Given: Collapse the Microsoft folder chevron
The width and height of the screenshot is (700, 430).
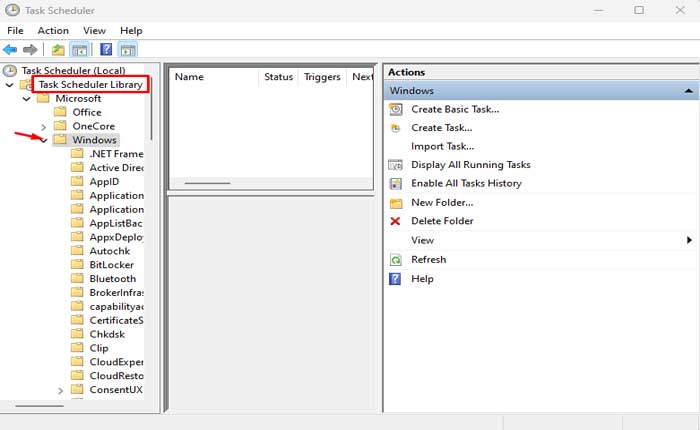Looking at the screenshot, I should [26, 99].
